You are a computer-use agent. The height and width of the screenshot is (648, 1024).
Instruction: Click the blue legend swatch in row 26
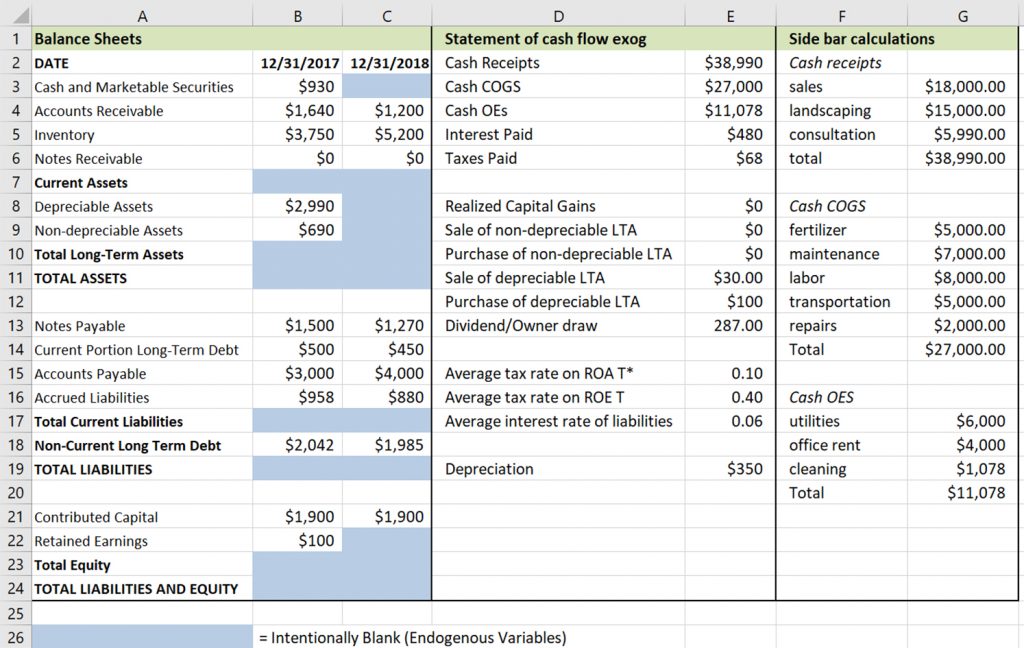142,637
